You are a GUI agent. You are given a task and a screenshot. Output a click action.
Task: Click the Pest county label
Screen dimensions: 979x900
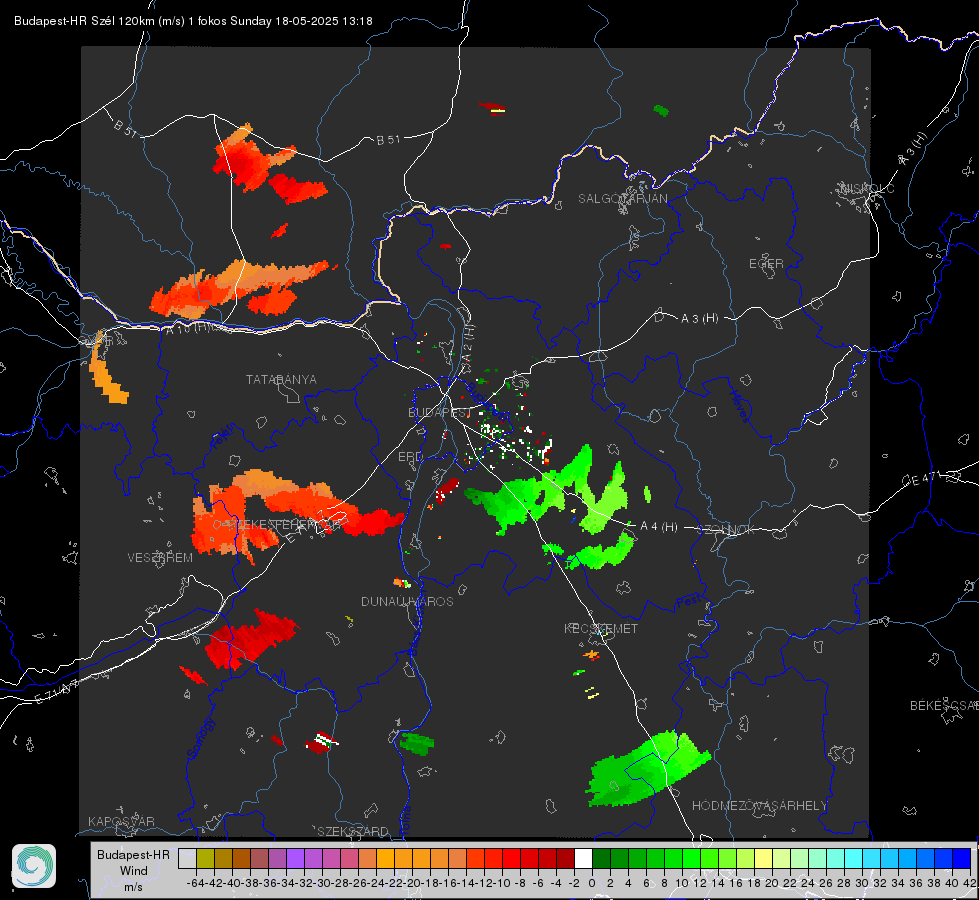click(x=689, y=602)
